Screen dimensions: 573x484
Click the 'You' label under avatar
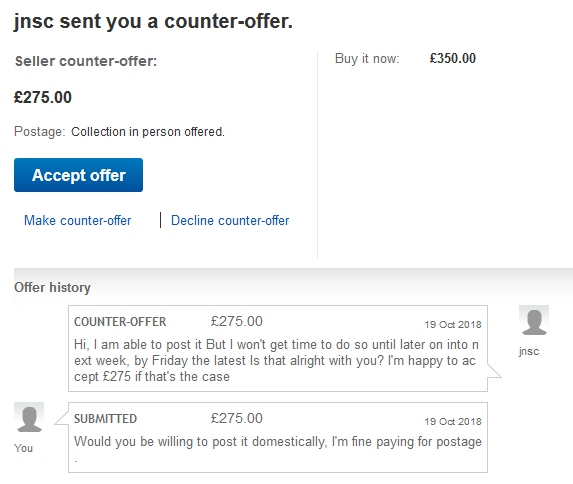click(x=23, y=448)
